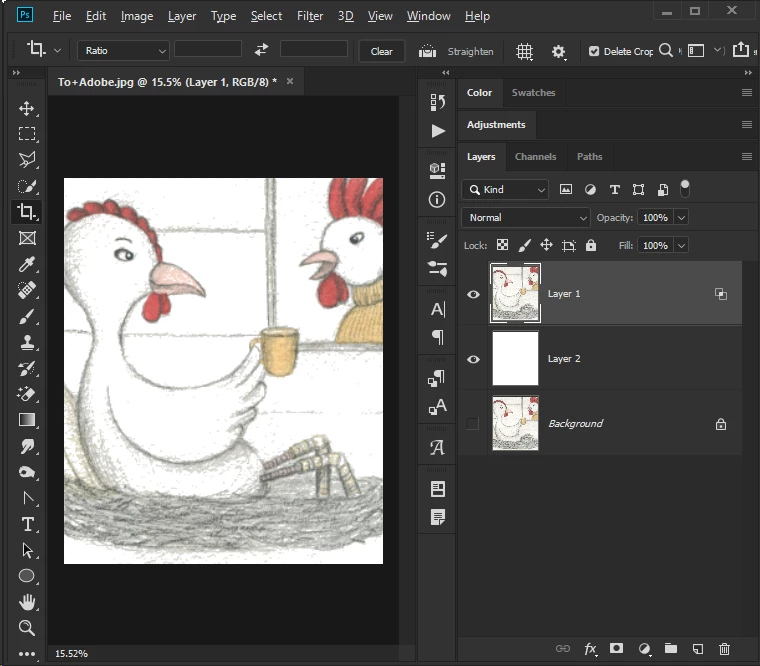Open the Opacity slider dropdown arrow
The image size is (760, 666).
tap(681, 218)
